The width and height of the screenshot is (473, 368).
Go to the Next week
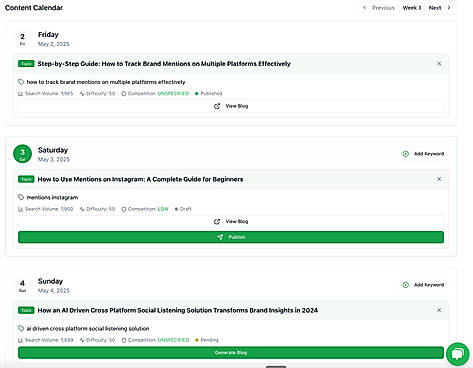click(440, 8)
